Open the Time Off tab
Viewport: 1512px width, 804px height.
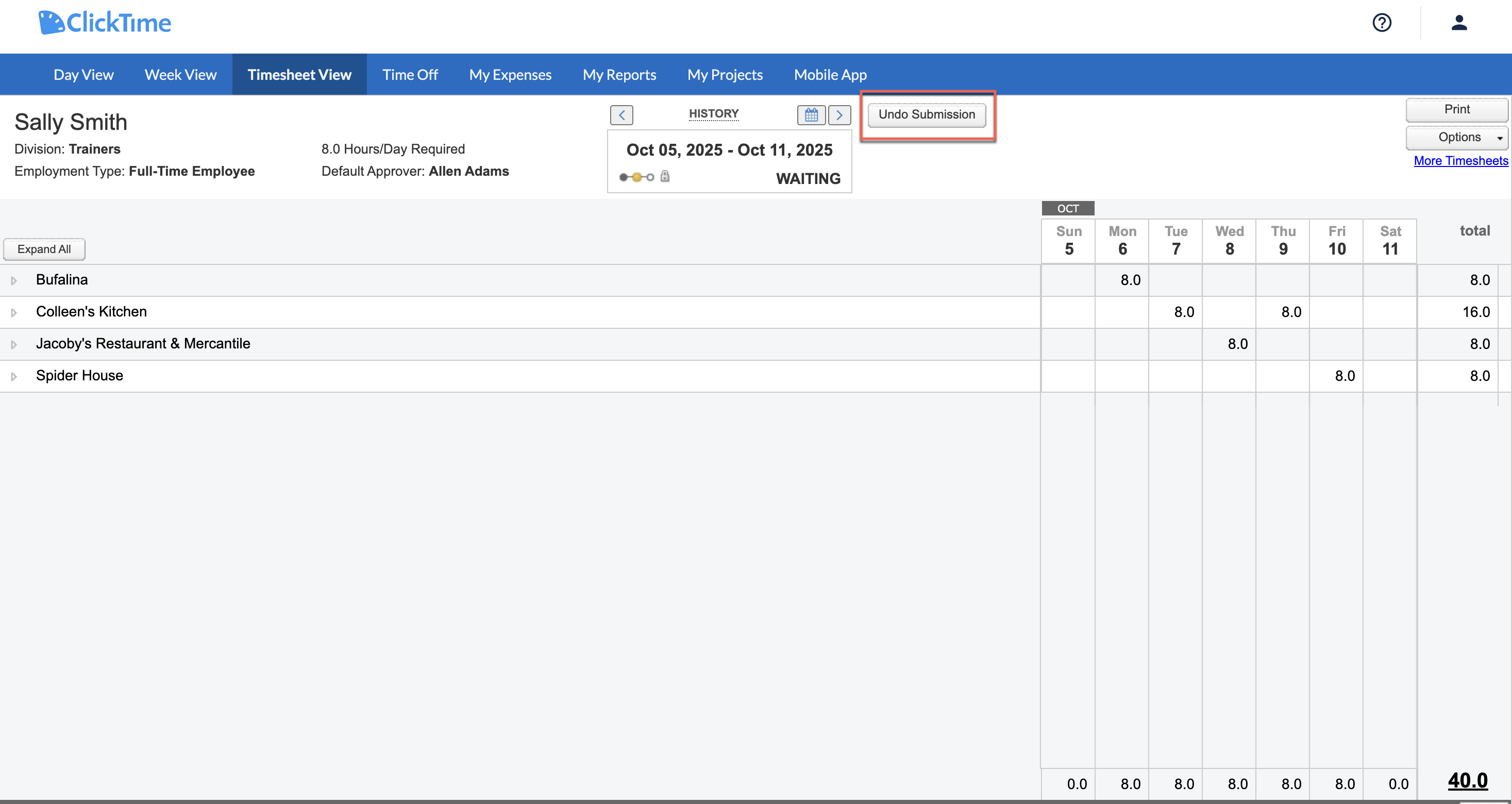coord(410,75)
